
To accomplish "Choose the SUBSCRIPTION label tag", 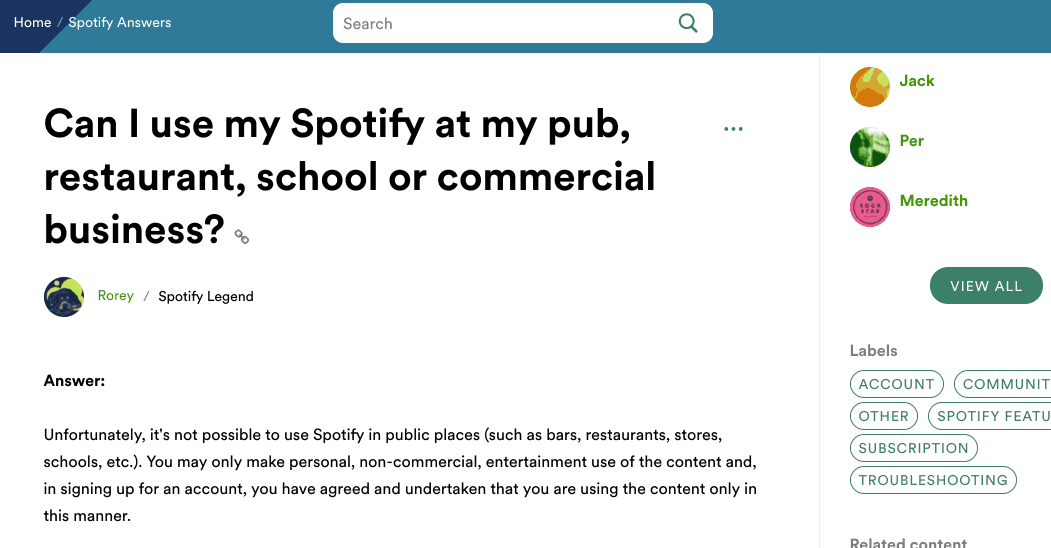I will tap(913, 448).
